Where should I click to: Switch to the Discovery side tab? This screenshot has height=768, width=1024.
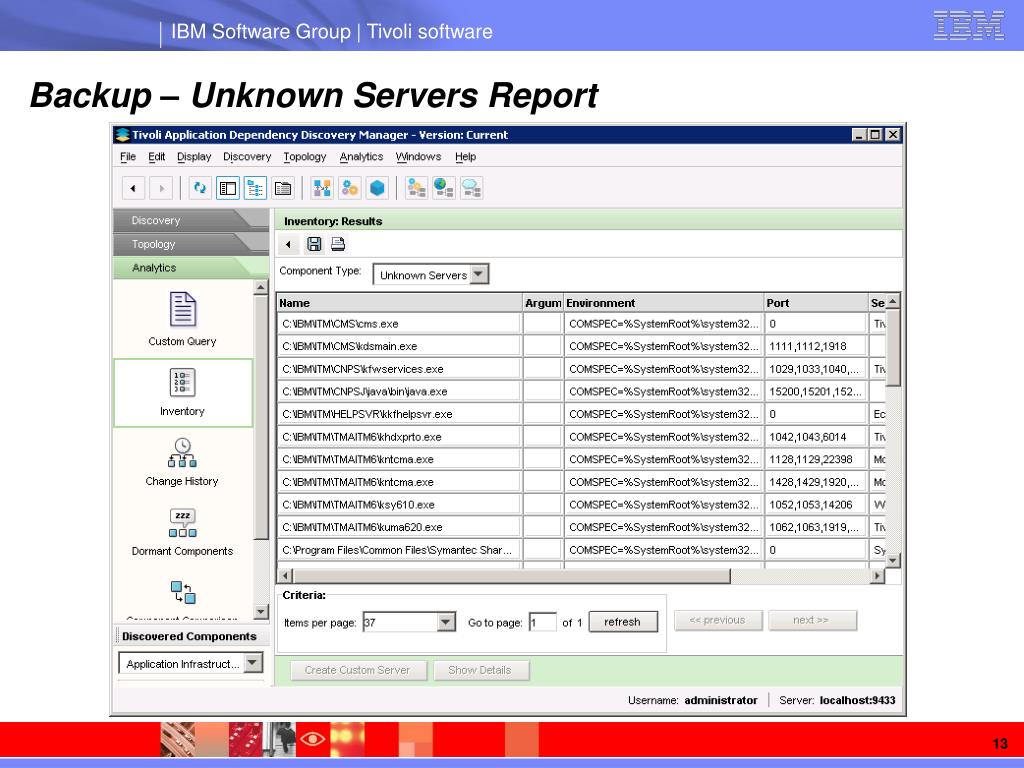click(x=191, y=221)
